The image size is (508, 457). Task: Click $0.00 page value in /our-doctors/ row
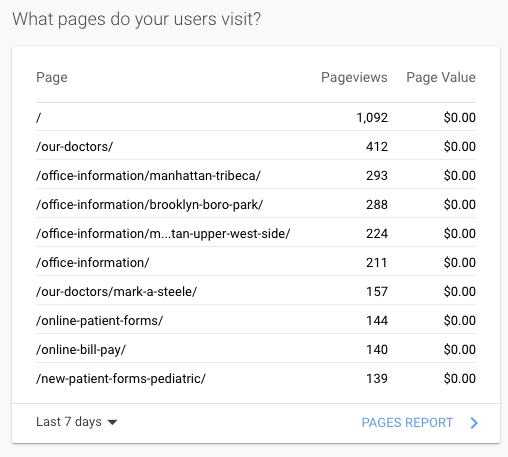coord(460,147)
